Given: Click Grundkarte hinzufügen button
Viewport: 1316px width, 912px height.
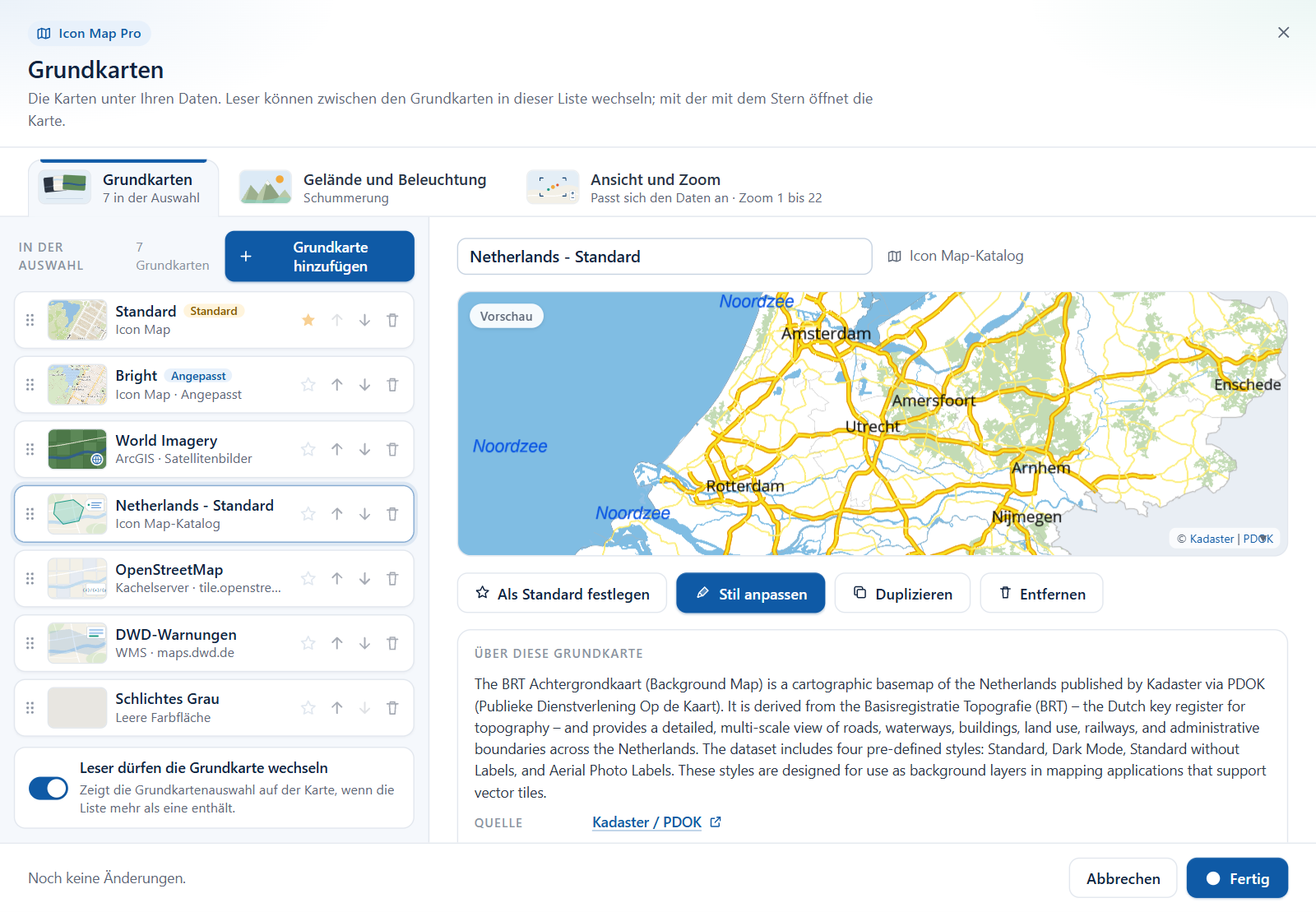Looking at the screenshot, I should (x=319, y=257).
